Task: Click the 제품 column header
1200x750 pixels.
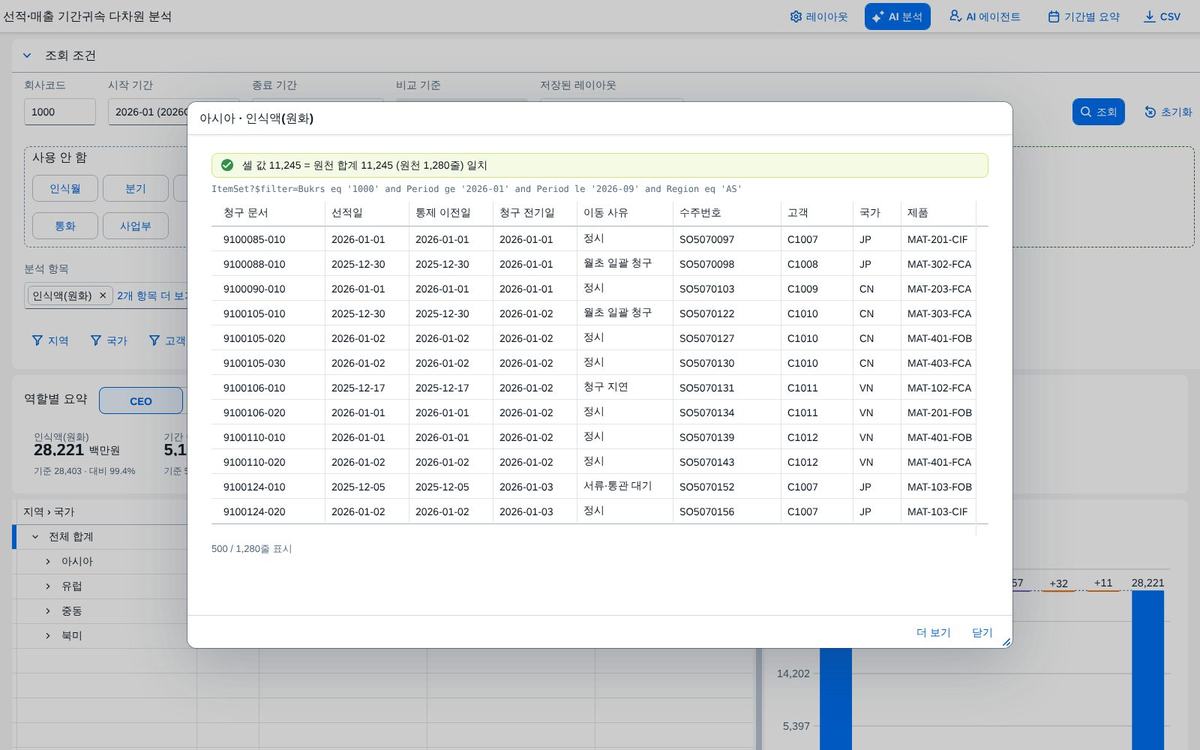Action: coord(938,213)
